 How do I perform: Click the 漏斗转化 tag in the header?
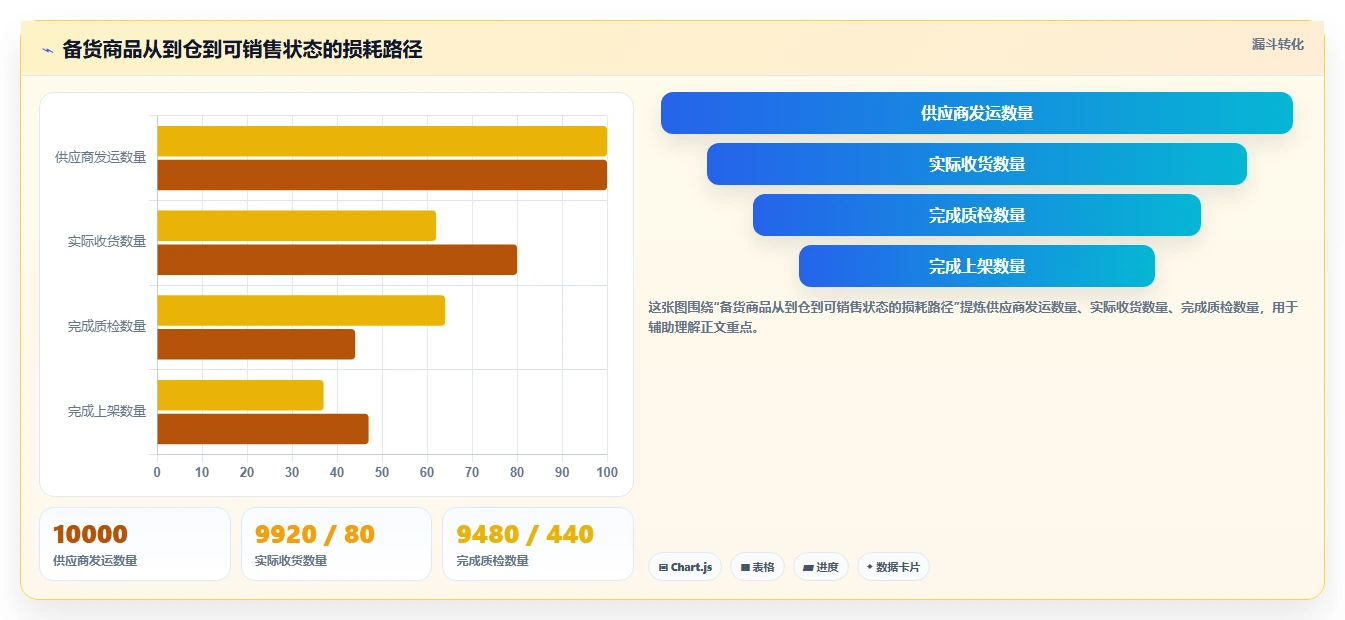pos(1277,45)
